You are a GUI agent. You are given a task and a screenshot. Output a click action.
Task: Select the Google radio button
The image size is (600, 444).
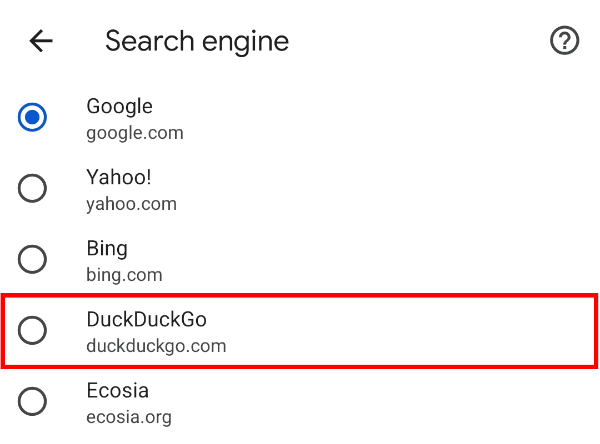pos(33,118)
